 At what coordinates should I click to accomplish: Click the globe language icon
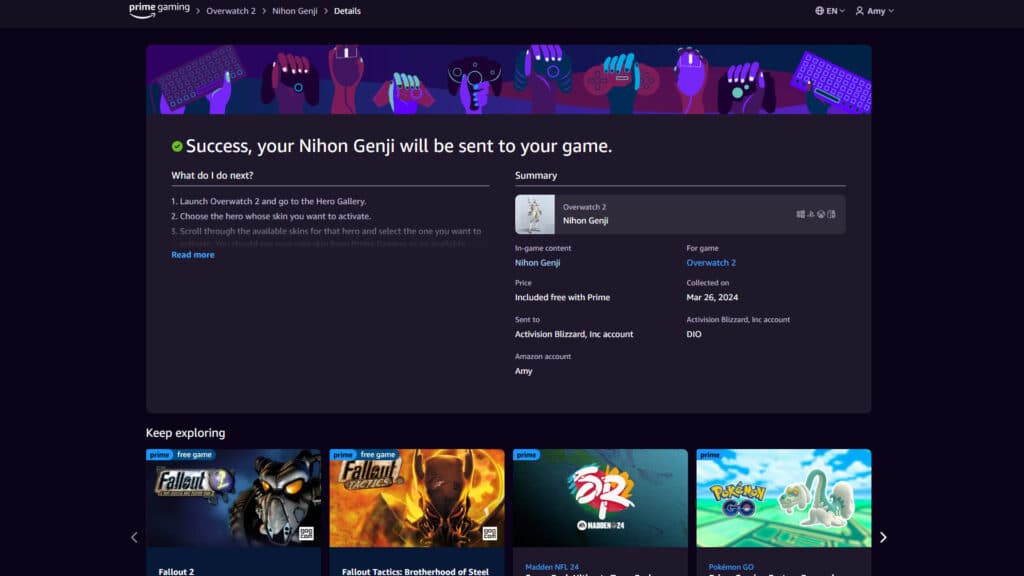pos(818,10)
